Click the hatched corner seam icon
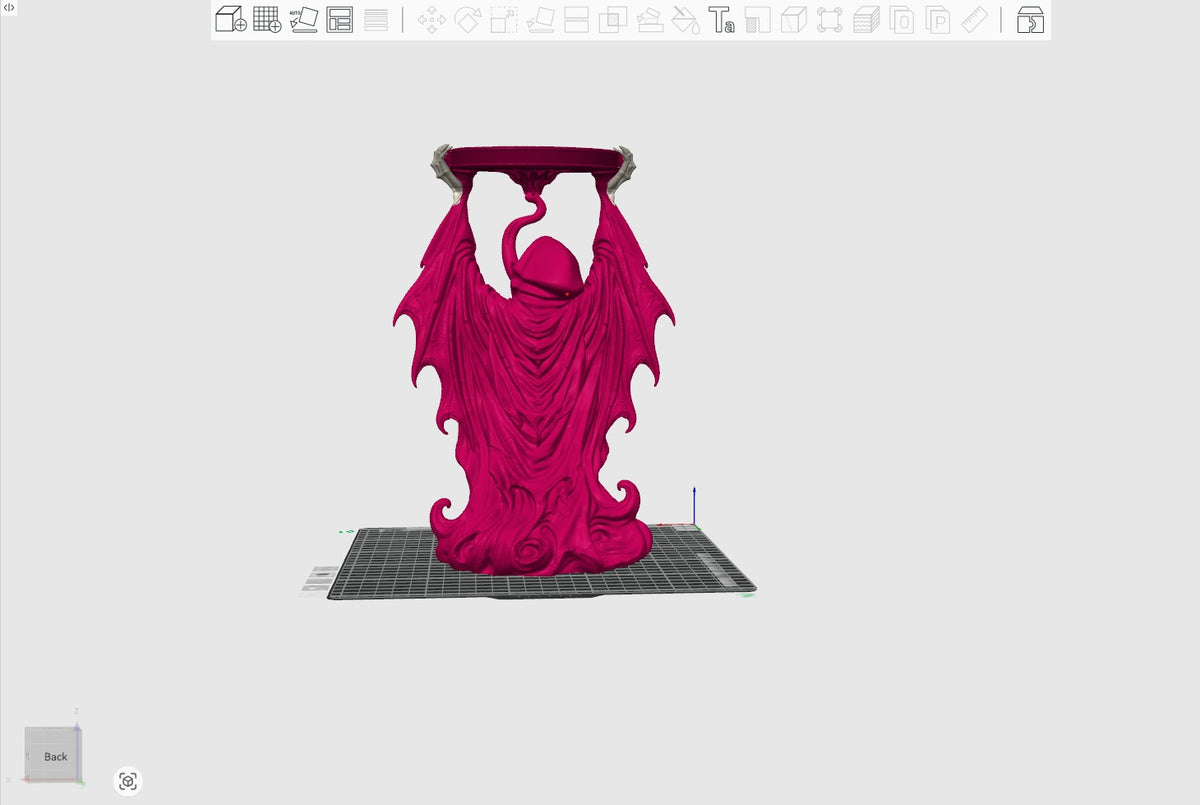The image size is (1200, 805). (x=758, y=19)
